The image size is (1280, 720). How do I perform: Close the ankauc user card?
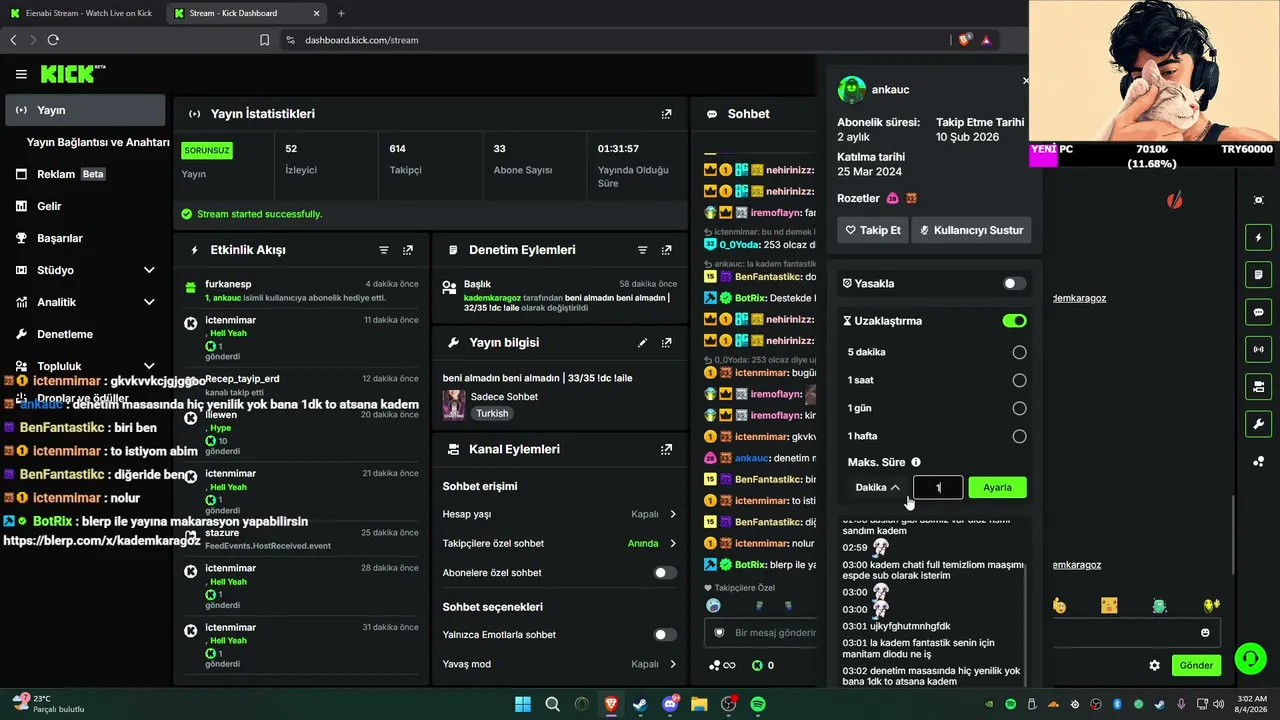[x=1024, y=81]
